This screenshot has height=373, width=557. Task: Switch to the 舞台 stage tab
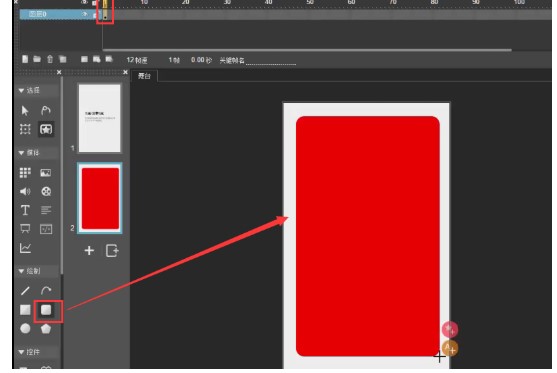coord(144,76)
